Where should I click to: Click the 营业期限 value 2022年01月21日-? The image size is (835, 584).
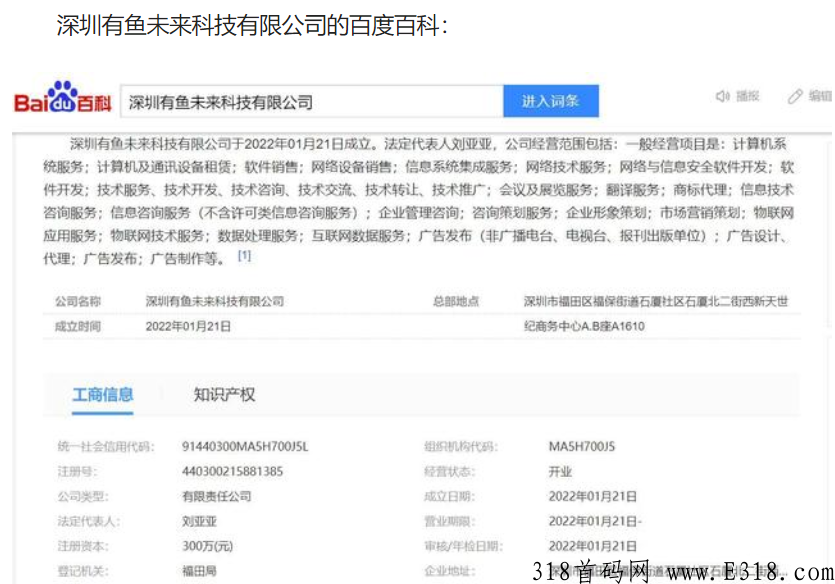pyautogui.click(x=595, y=521)
